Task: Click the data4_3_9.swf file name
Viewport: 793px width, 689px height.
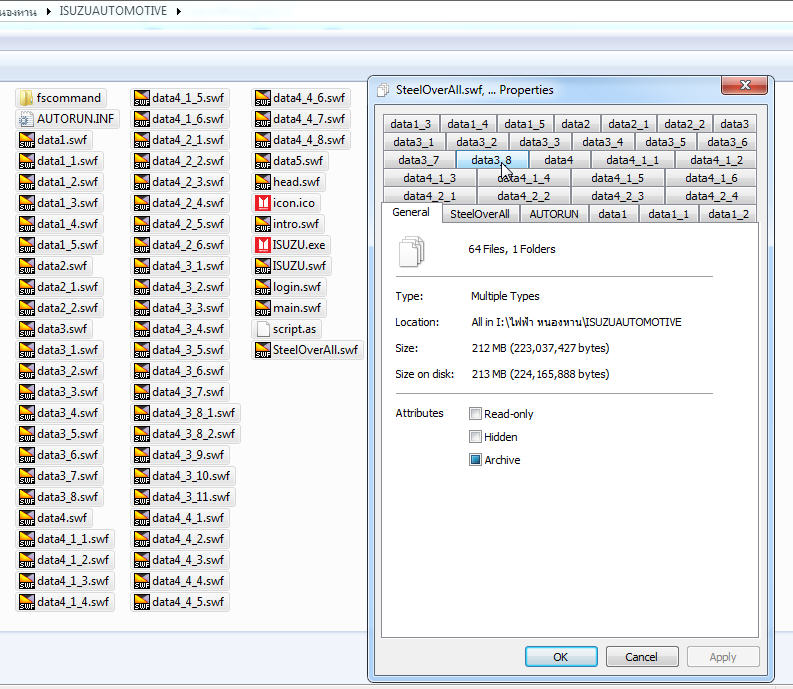Action: pyautogui.click(x=188, y=455)
